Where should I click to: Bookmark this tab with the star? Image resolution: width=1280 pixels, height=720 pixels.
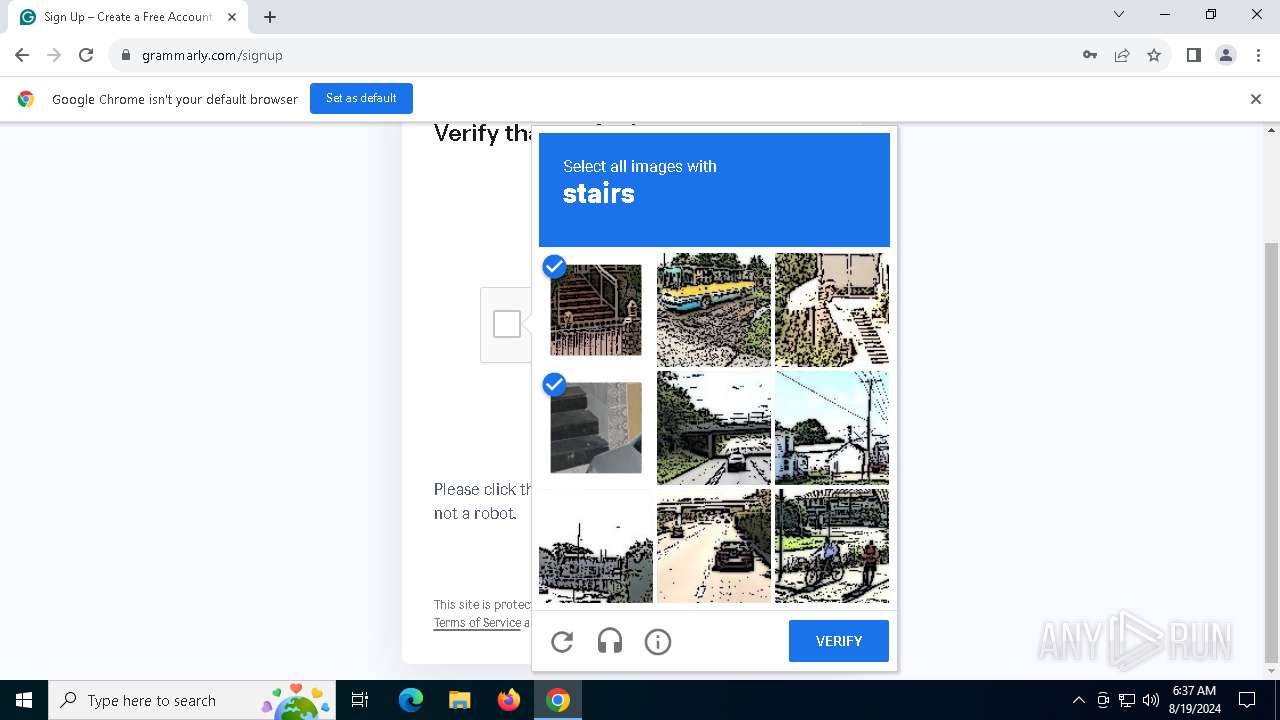1154,55
